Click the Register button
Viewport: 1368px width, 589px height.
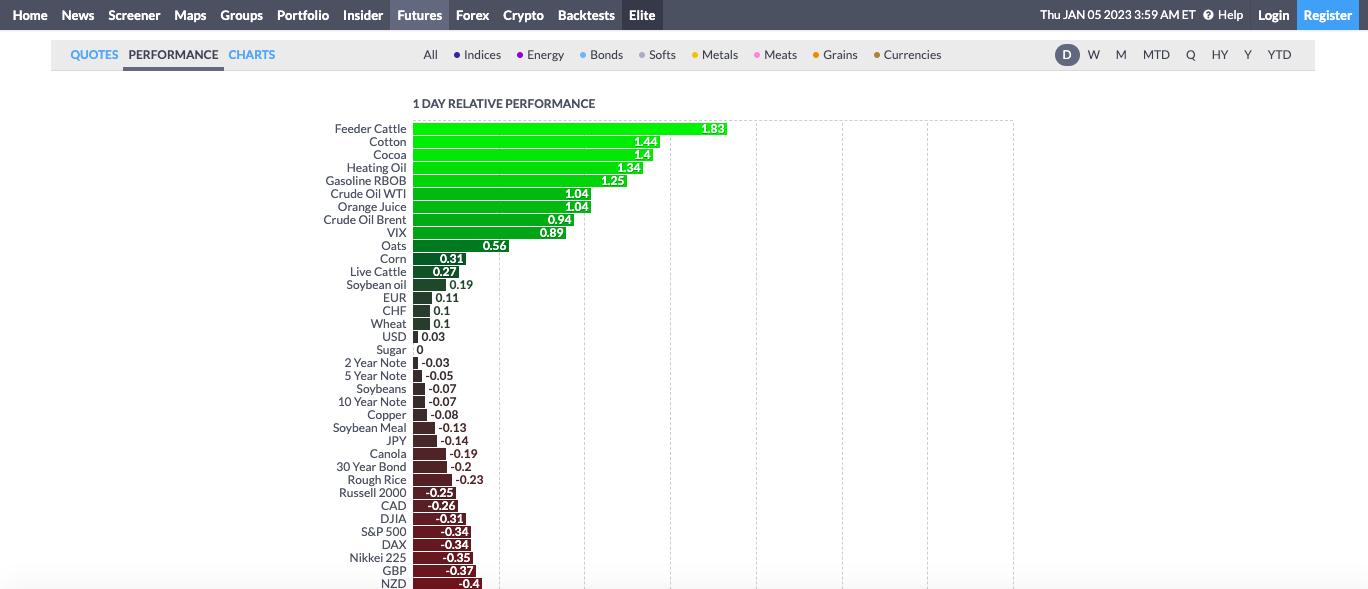pos(1327,15)
